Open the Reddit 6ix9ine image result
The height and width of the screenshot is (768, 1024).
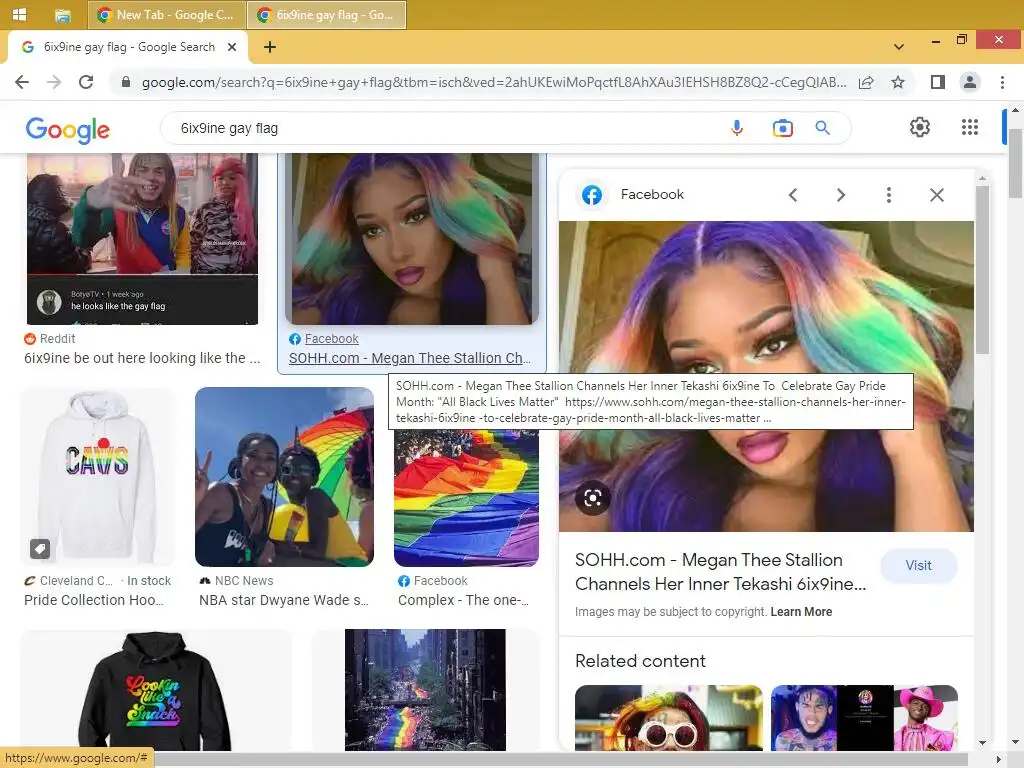coord(142,239)
